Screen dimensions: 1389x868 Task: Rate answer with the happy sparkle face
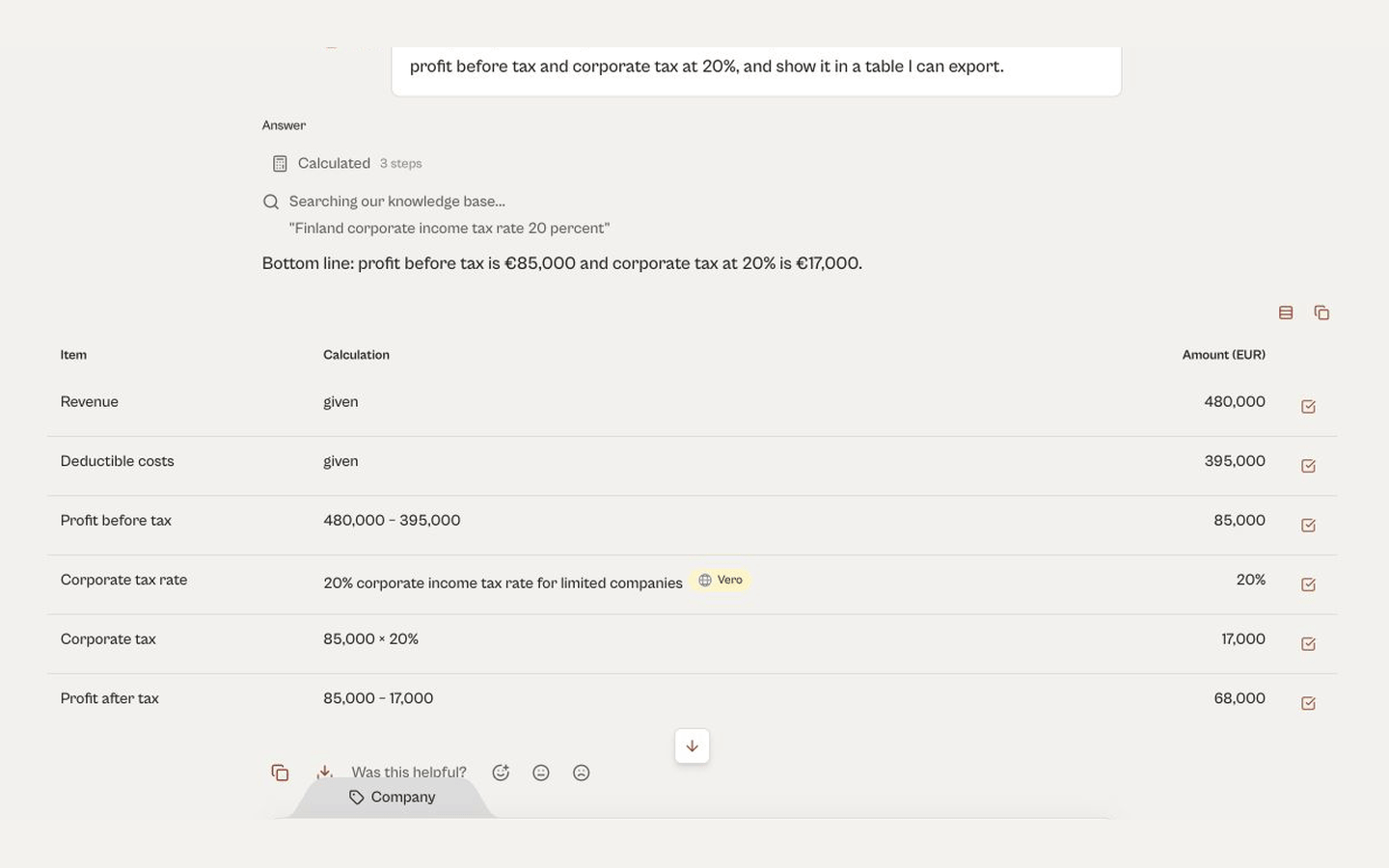(x=501, y=773)
